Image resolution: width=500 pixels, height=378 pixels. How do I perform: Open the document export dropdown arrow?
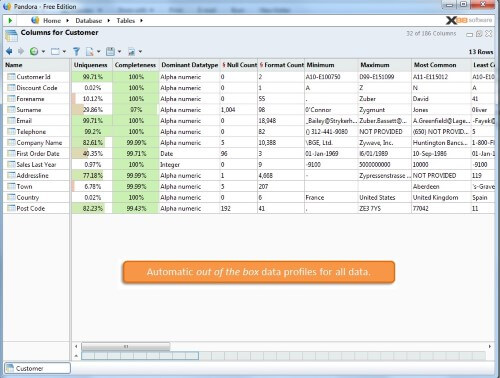click(x=98, y=52)
